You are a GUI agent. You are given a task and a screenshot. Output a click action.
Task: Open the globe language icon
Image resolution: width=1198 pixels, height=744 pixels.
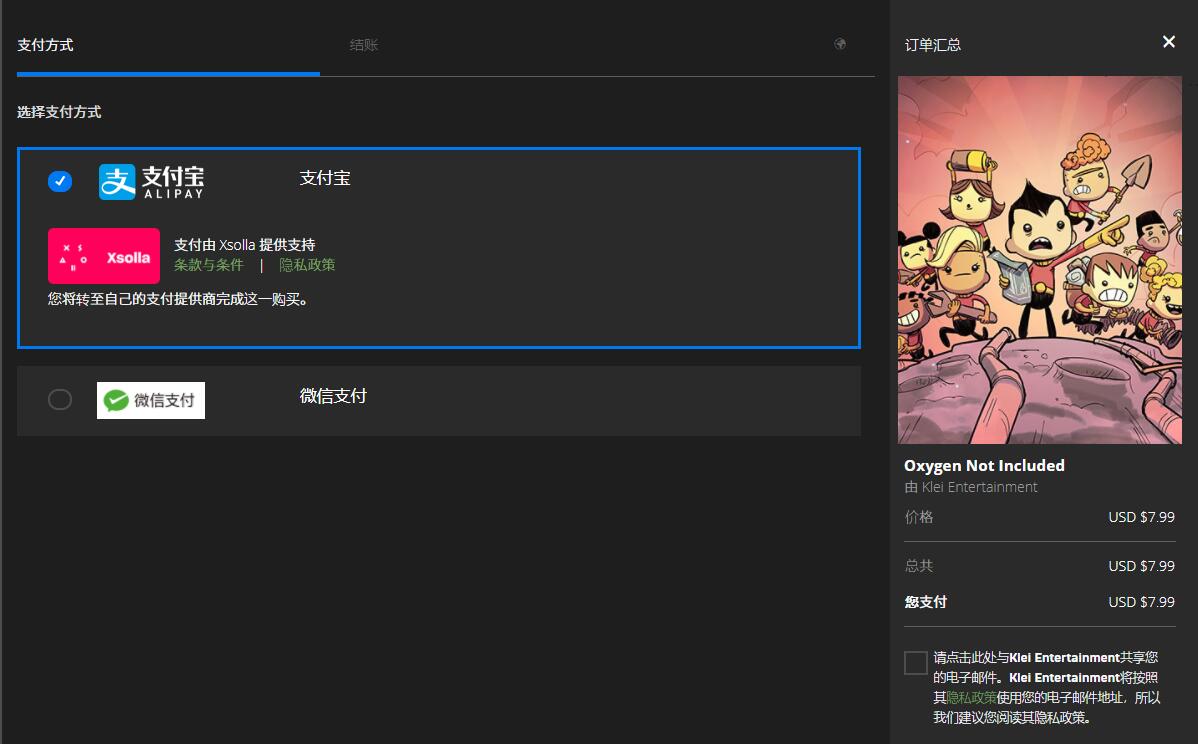(840, 44)
